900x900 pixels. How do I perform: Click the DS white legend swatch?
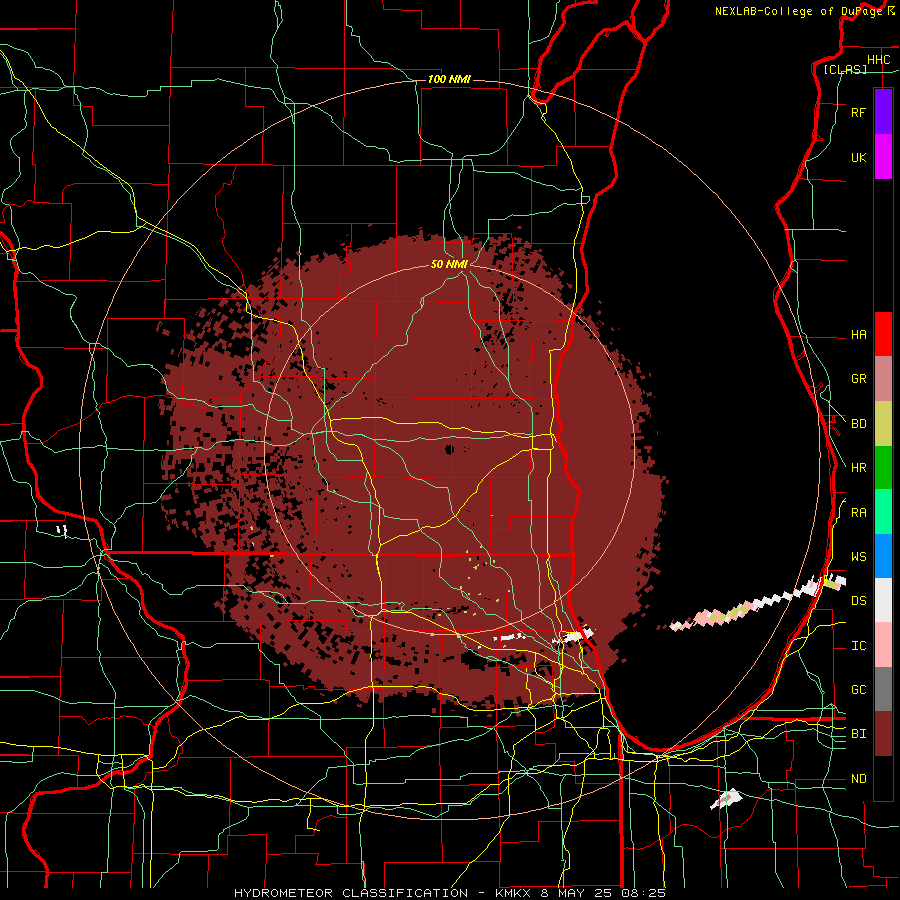(x=883, y=600)
